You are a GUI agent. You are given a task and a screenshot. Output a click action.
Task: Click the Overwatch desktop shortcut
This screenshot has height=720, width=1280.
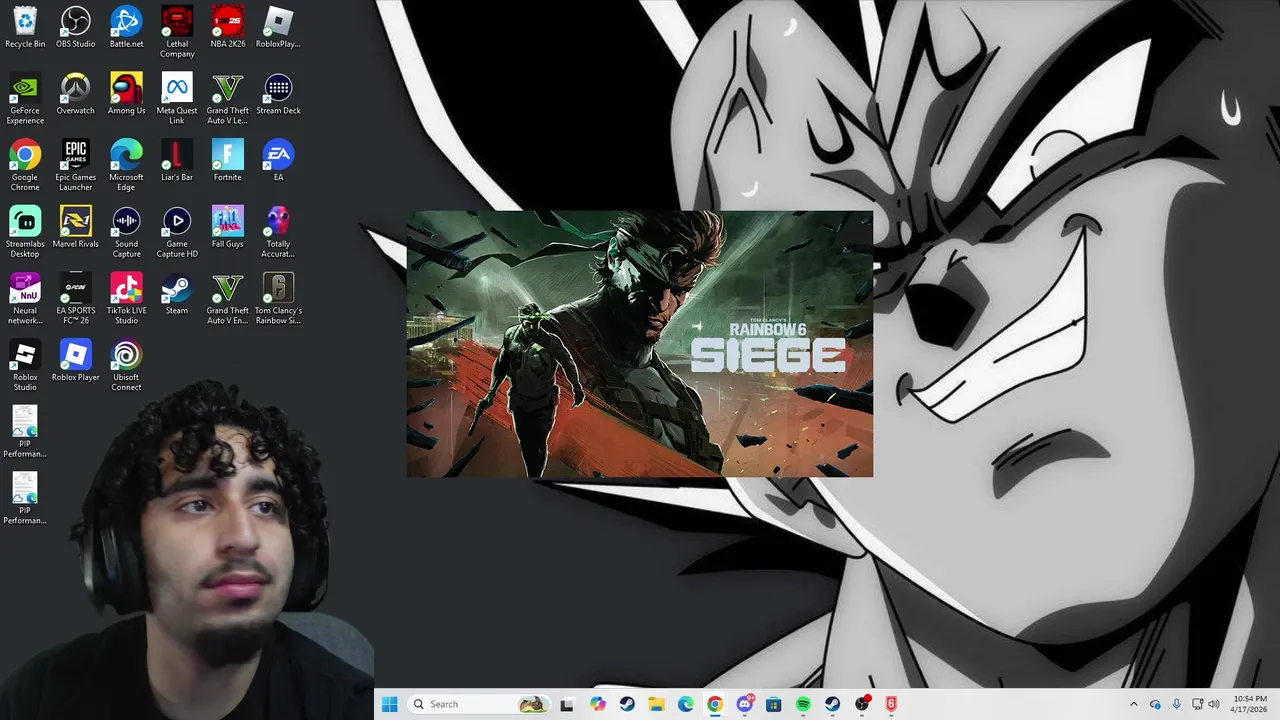(76, 94)
